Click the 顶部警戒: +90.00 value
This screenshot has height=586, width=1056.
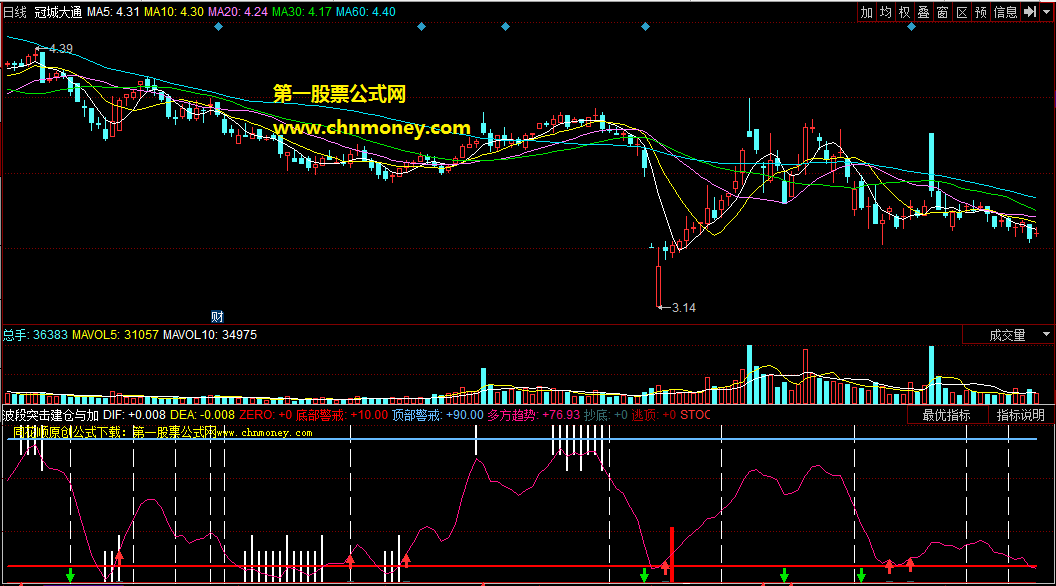pos(438,415)
